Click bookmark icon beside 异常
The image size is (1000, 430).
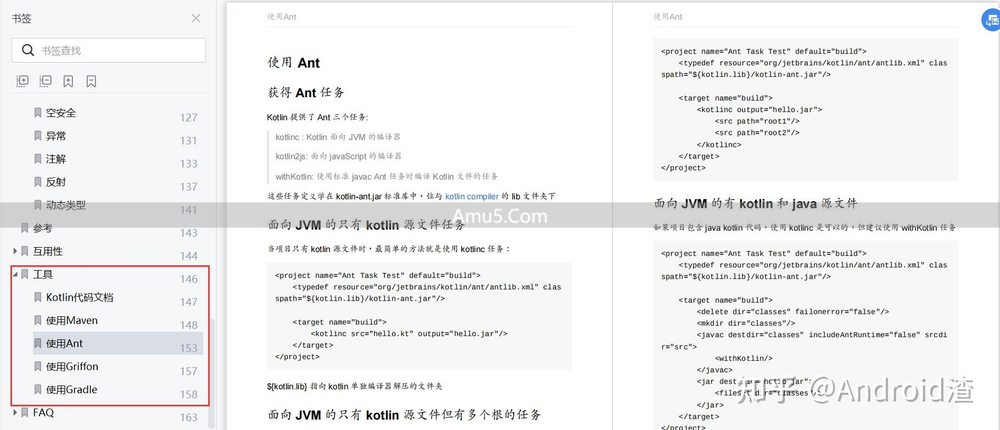click(x=38, y=136)
